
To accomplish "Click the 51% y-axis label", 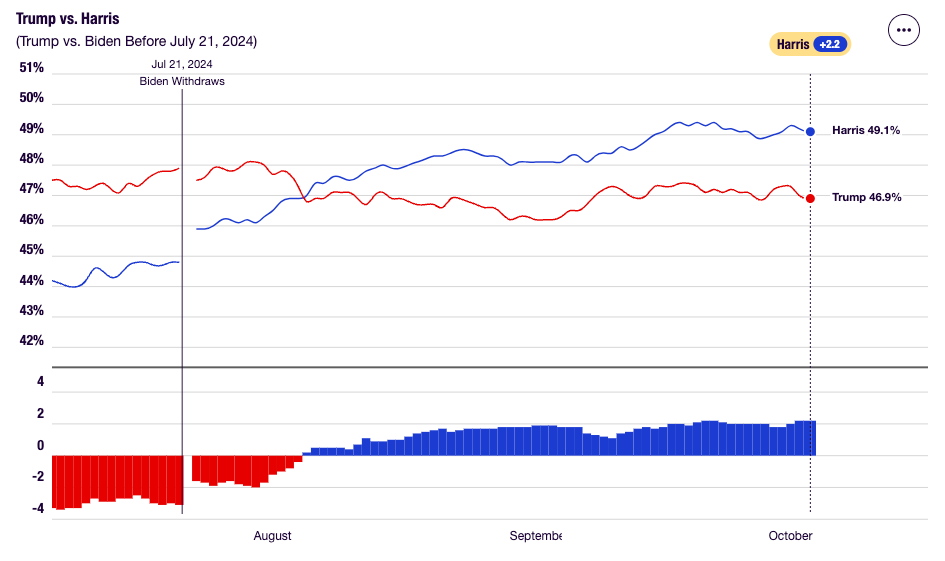I will [31, 67].
